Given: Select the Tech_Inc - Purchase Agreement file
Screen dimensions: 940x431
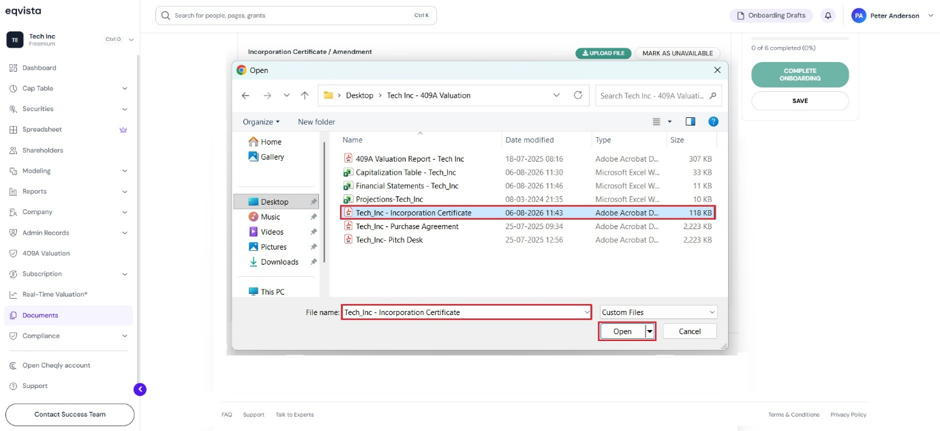Looking at the screenshot, I should click(x=528, y=227).
